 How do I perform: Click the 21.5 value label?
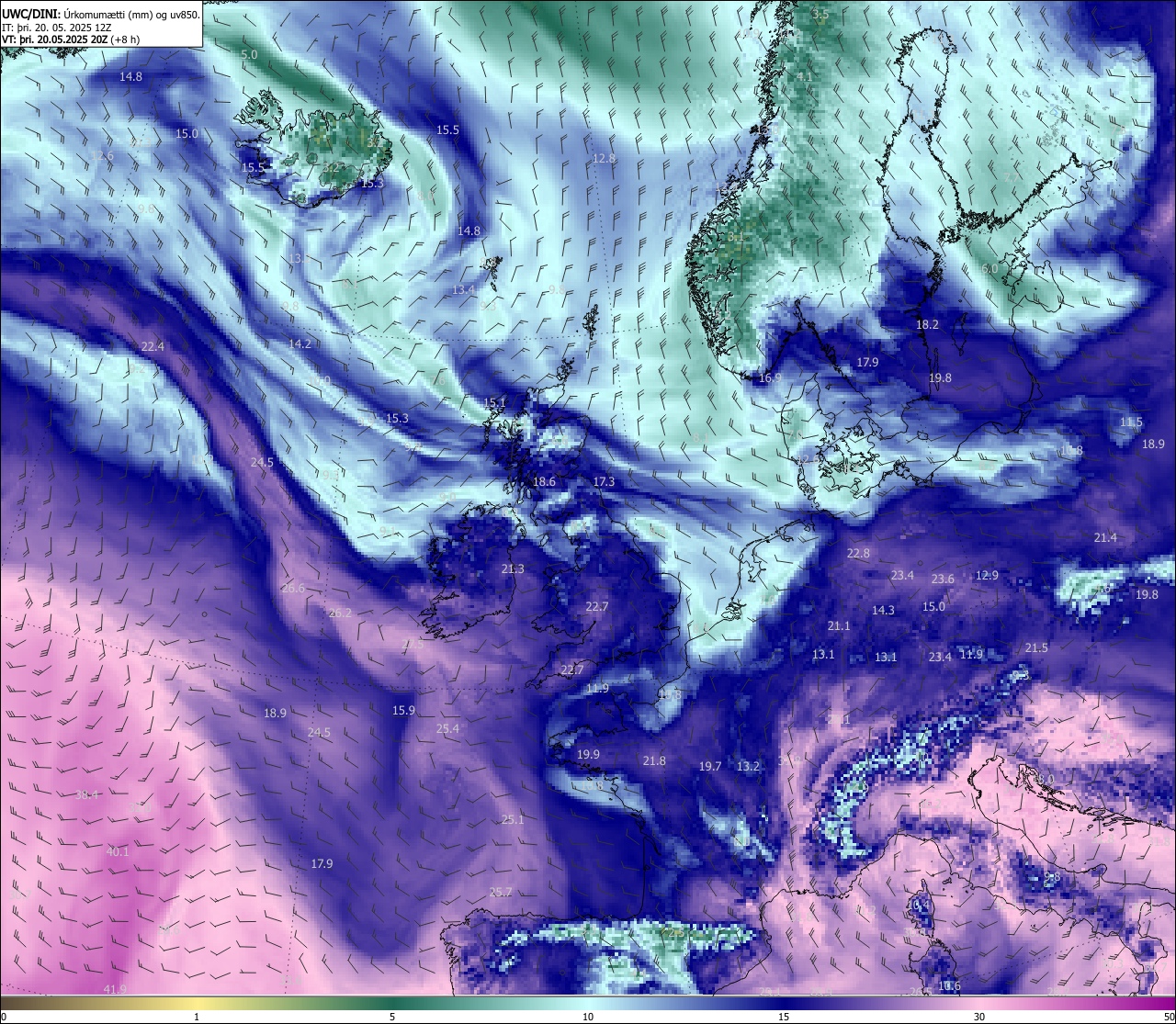pyautogui.click(x=1036, y=647)
